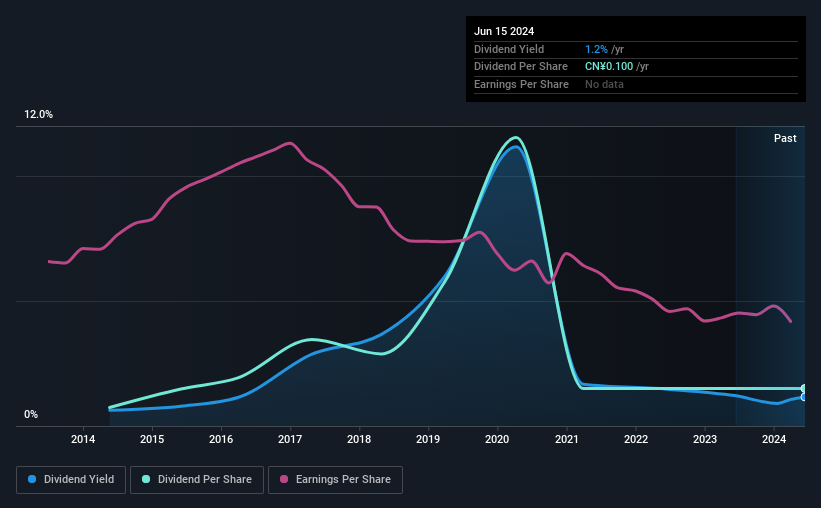Click the 2017 x-axis label
821x508 pixels.
pyautogui.click(x=290, y=439)
